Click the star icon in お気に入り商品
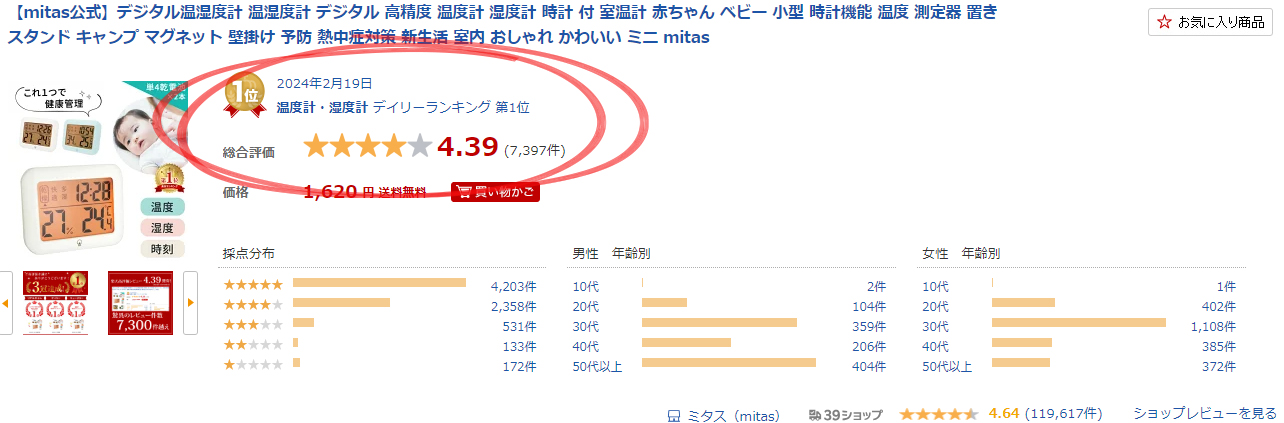Image resolution: width=1284 pixels, height=423 pixels. (1164, 22)
